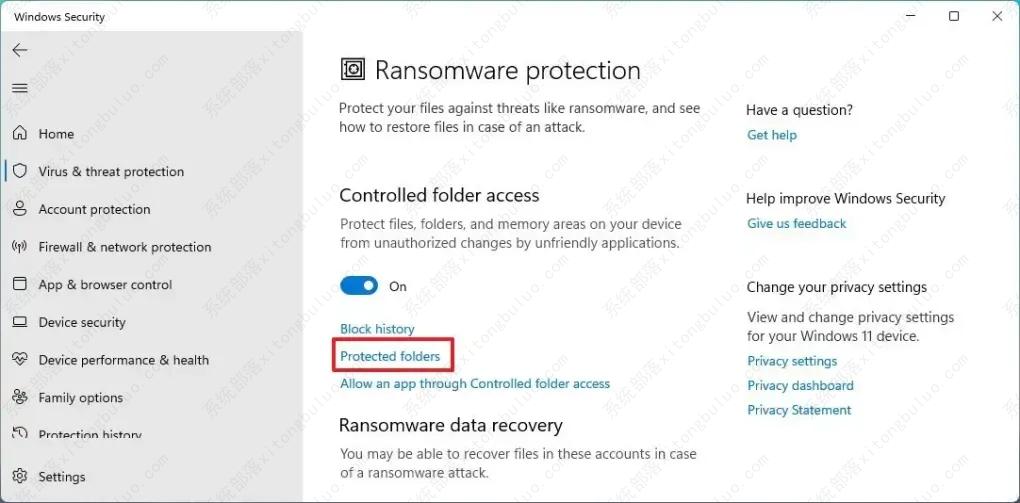Maximize the Windows Security window

tap(954, 16)
